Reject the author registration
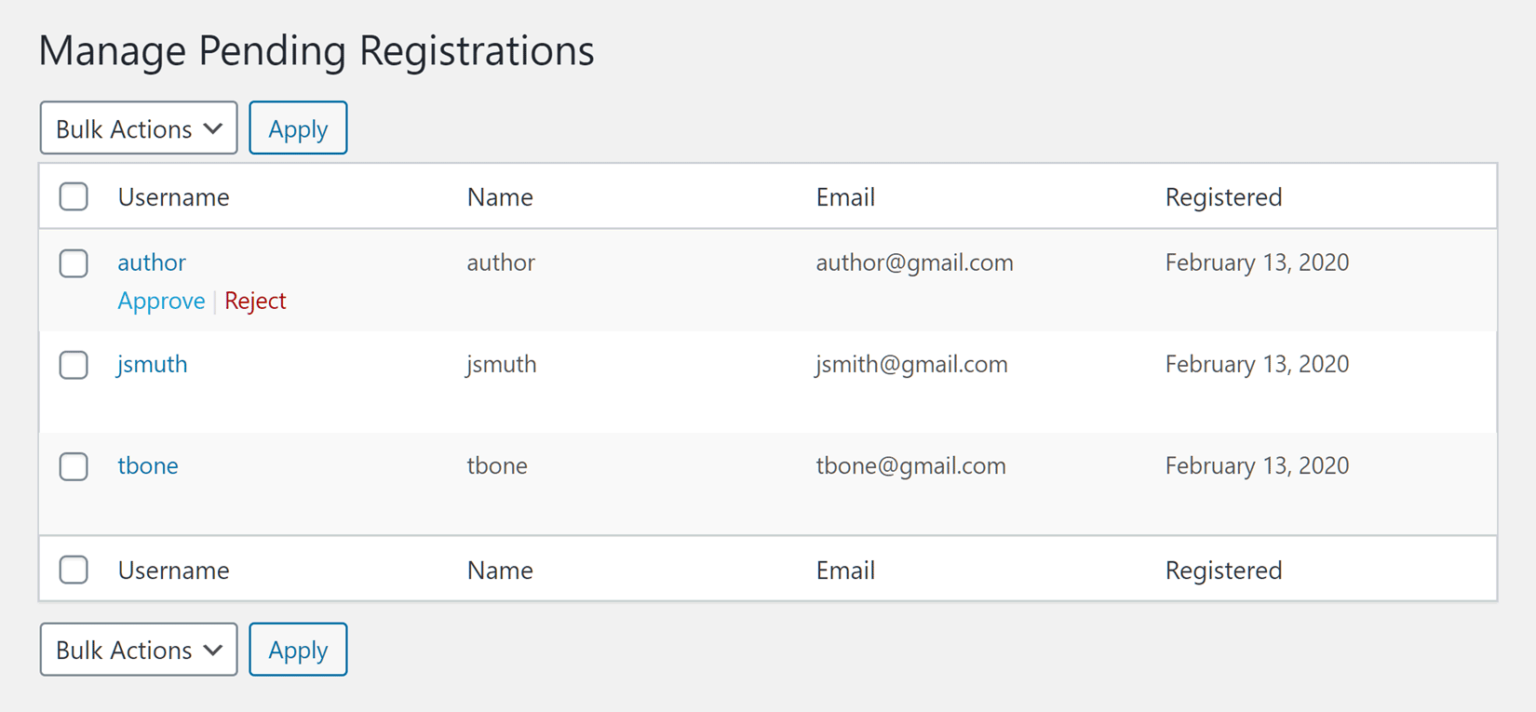The image size is (1536, 712). pos(255,301)
